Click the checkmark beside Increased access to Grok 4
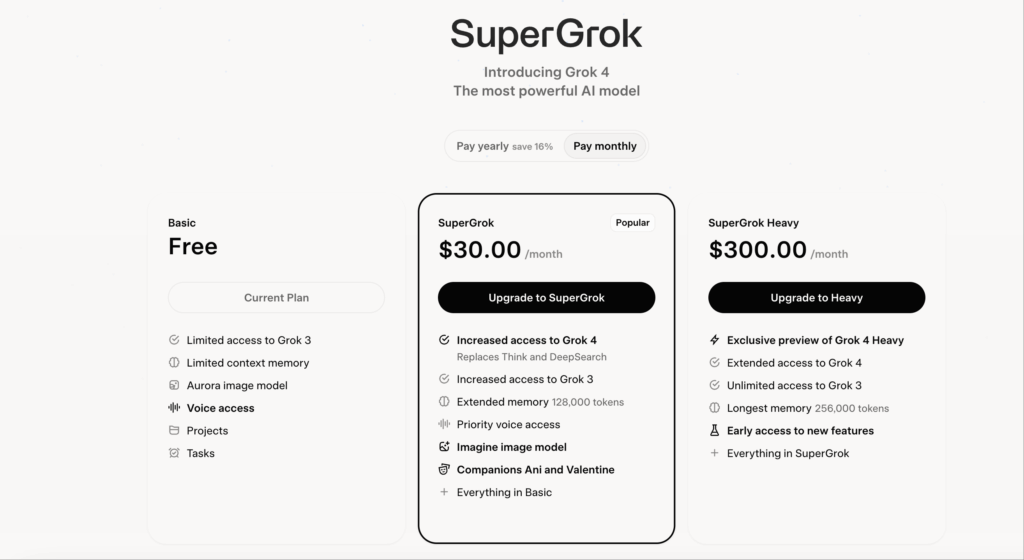 click(x=444, y=340)
